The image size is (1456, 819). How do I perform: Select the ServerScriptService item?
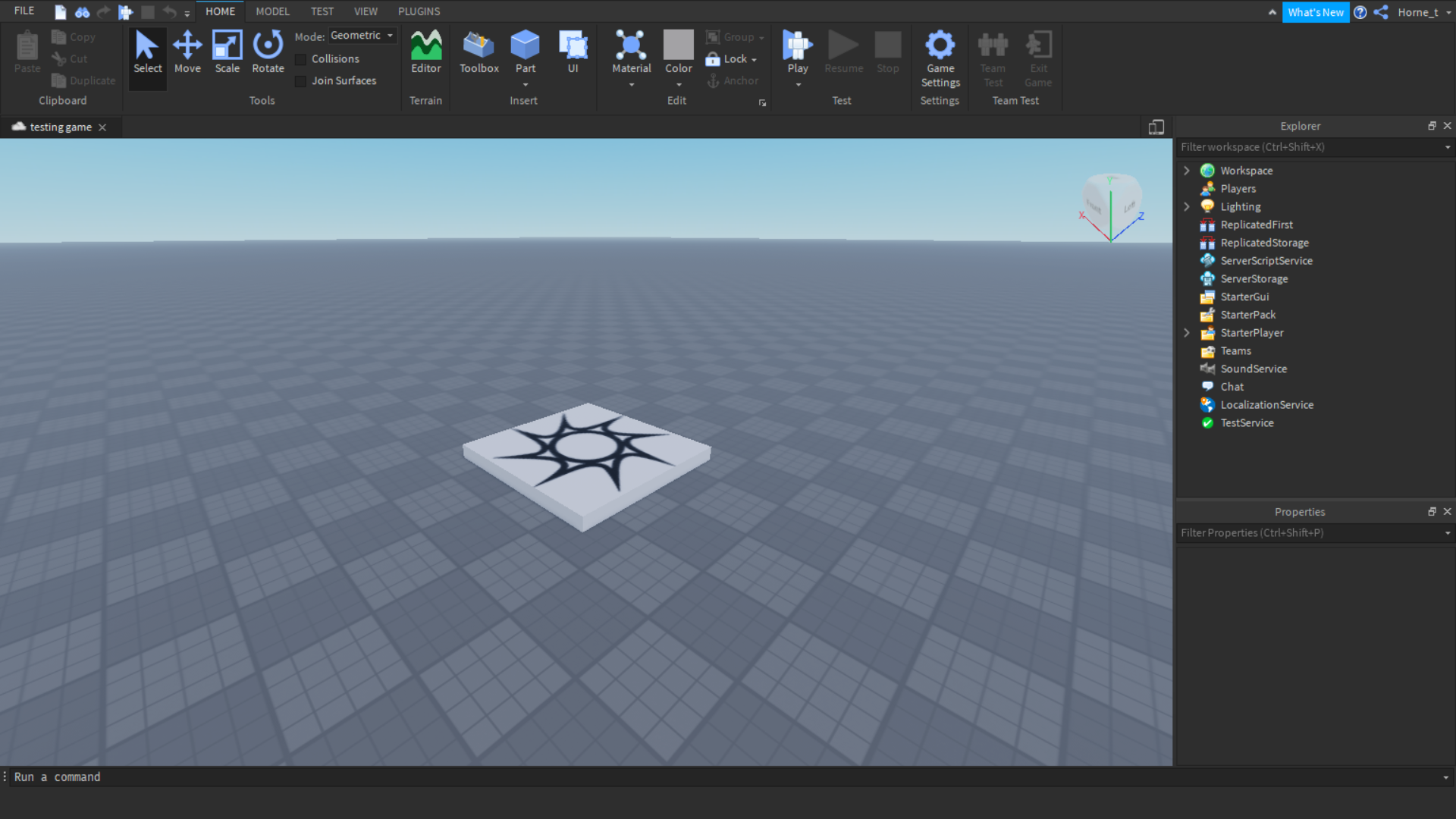tap(1266, 261)
